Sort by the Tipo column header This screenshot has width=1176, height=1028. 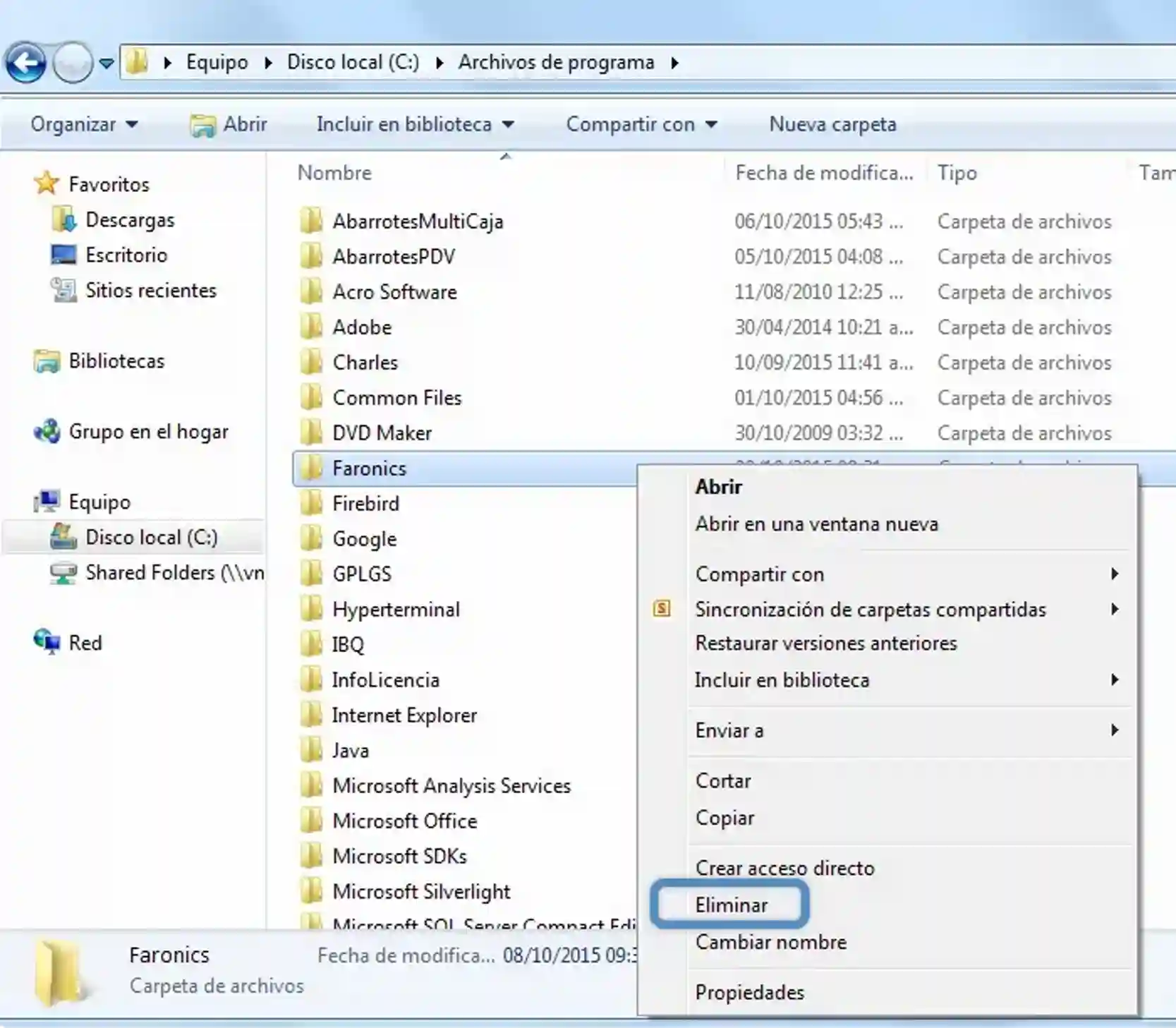tap(957, 173)
